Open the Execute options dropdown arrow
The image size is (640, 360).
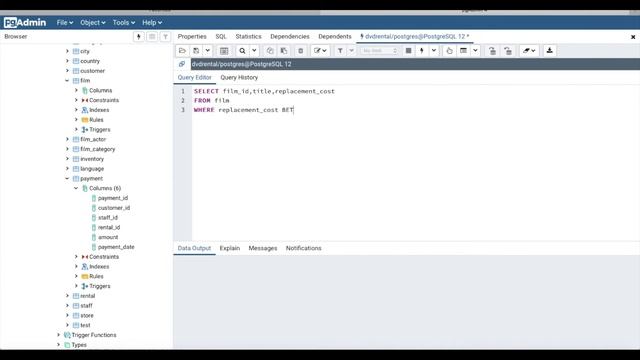(433, 51)
